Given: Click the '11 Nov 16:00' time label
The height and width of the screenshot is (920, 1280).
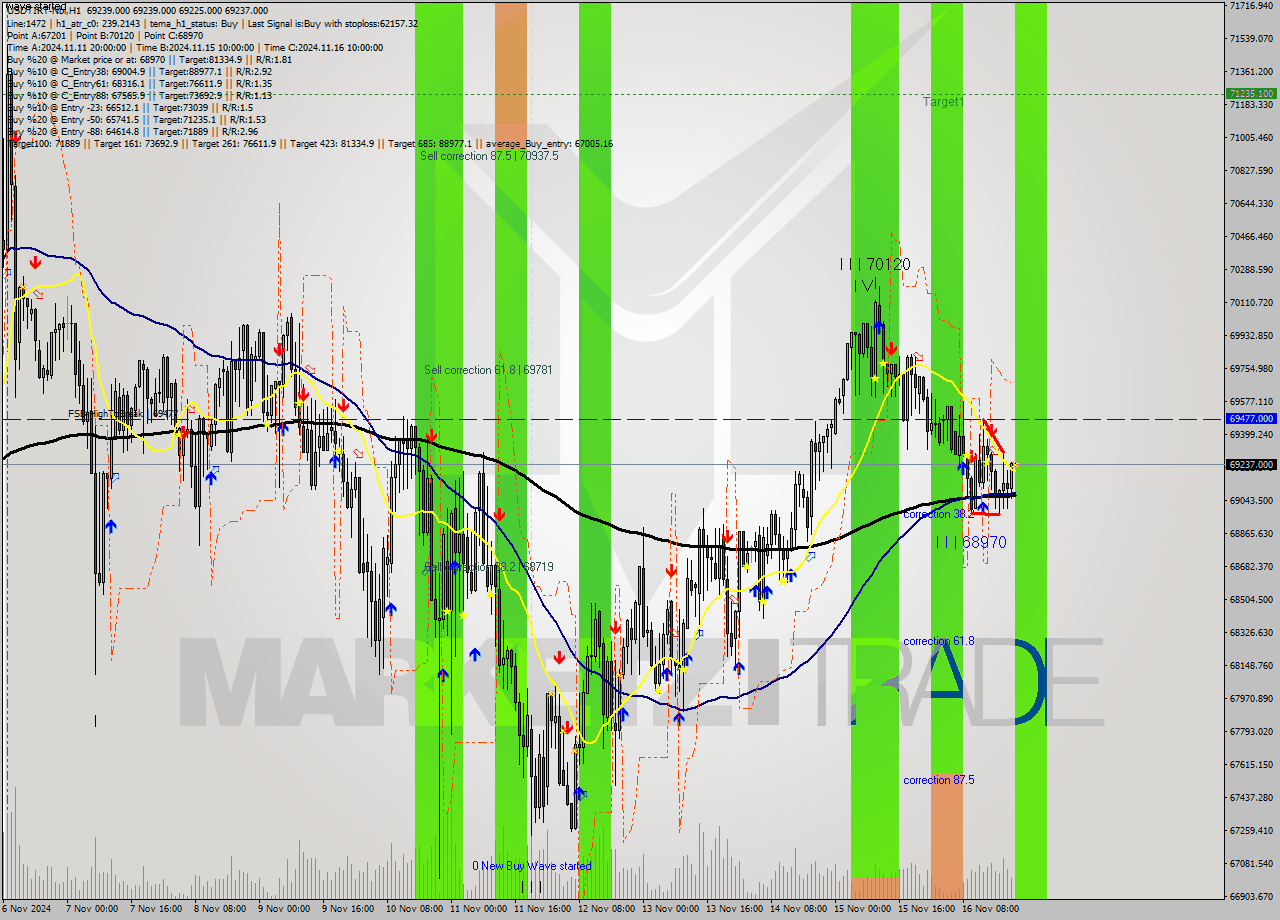Looking at the screenshot, I should [x=541, y=909].
